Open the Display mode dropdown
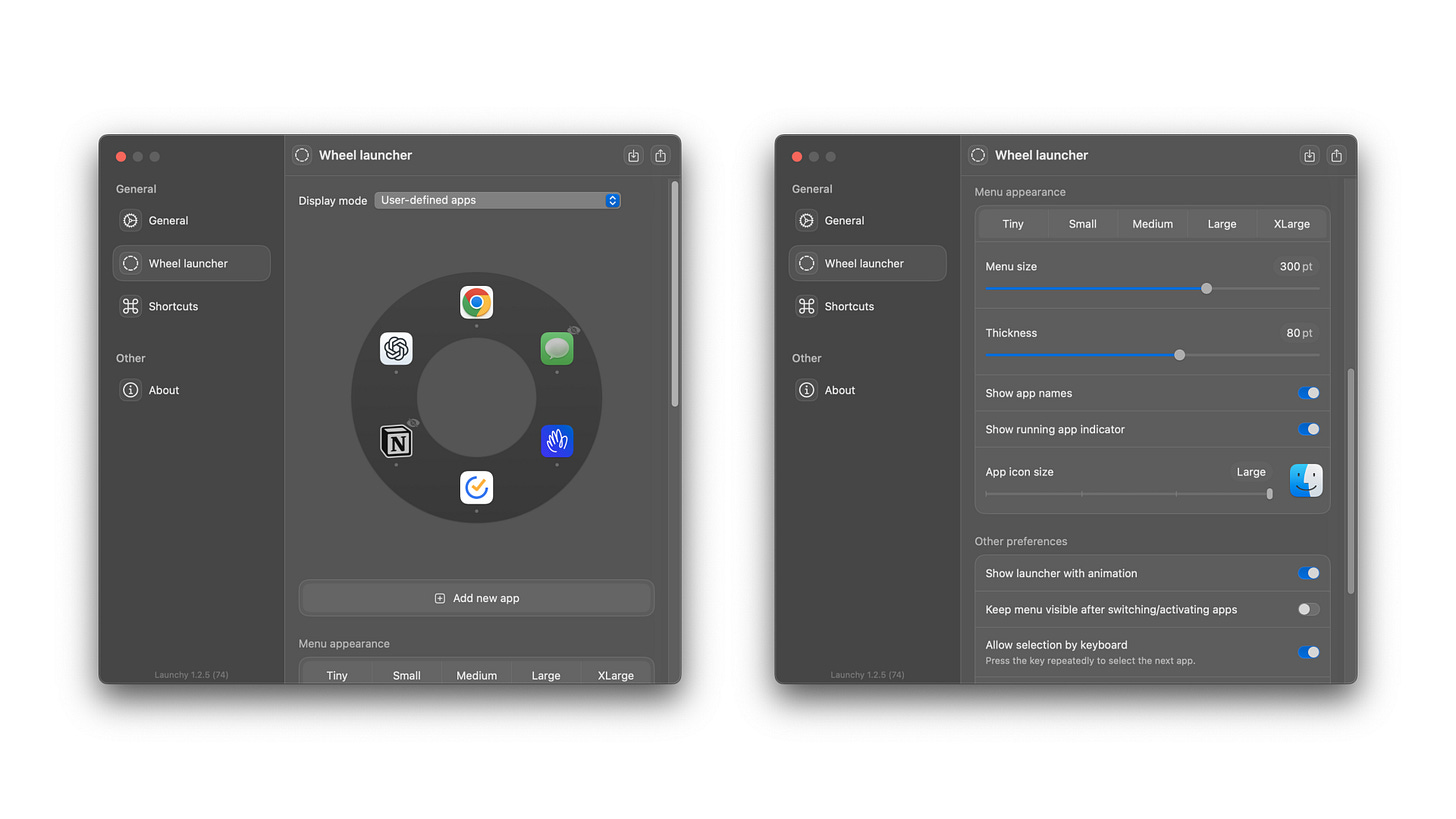This screenshot has width=1456, height=819. tap(498, 200)
